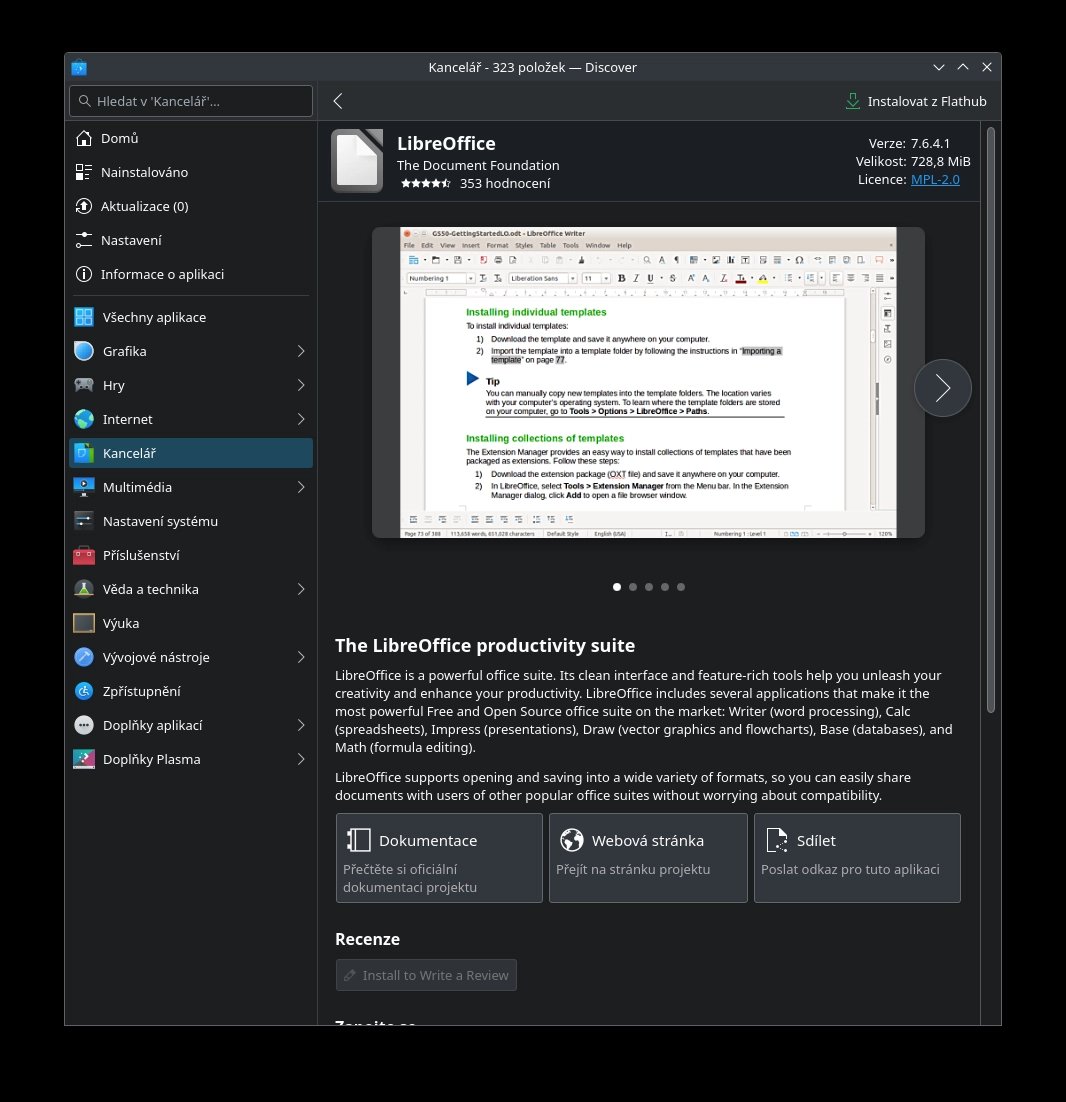This screenshot has width=1066, height=1102.
Task: Click the Aktualizace arrow icon
Action: click(84, 206)
